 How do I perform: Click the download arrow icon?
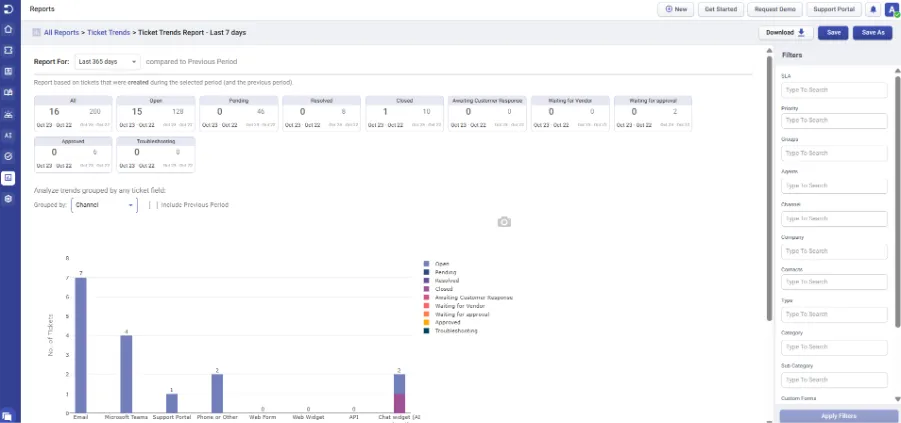(802, 33)
